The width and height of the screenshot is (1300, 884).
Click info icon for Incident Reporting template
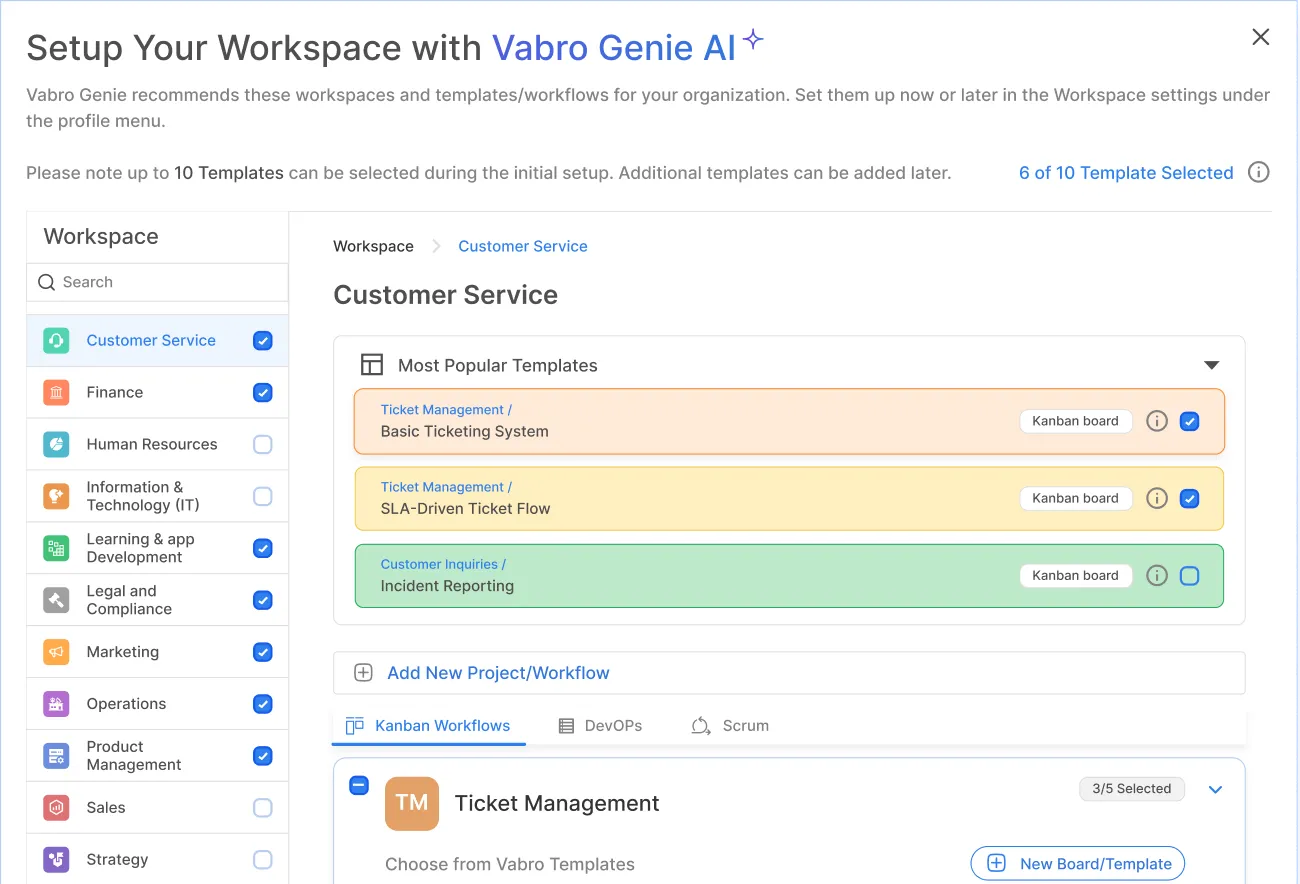coord(1157,576)
